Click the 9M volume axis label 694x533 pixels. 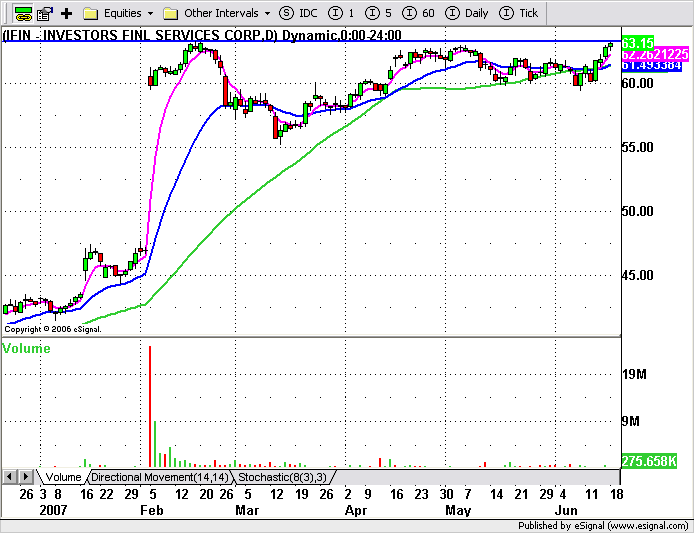tap(631, 421)
